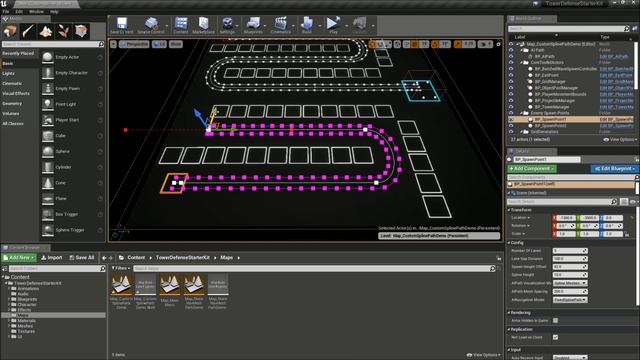Toggle Net Load on Client checkbox
The image size is (640, 360).
click(x=556, y=337)
